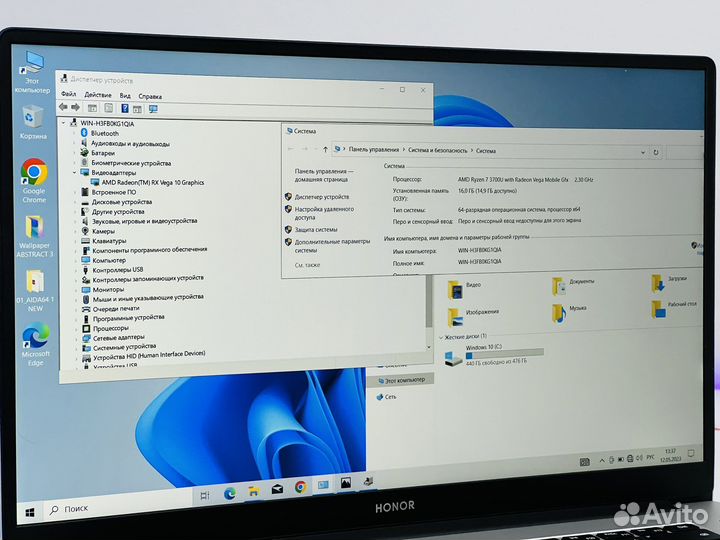Open the Видео folder in Explorer

[454, 286]
